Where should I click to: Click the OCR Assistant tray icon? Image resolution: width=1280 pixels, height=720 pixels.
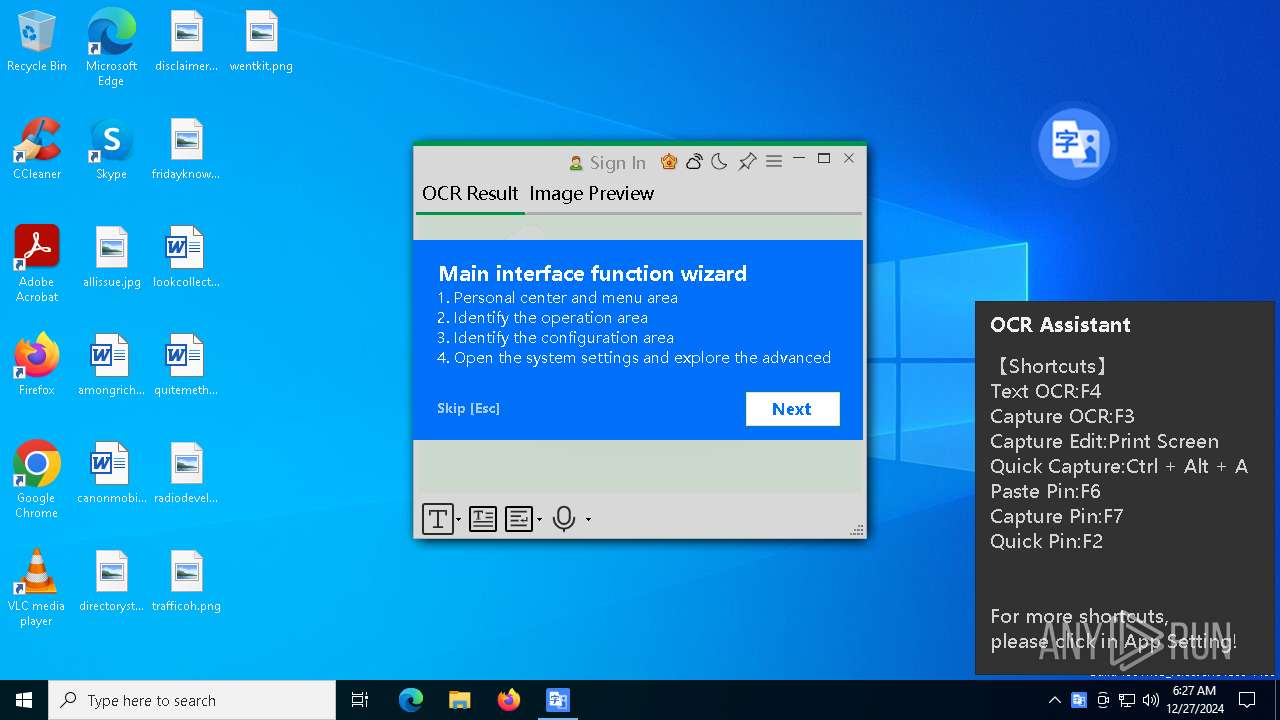pos(1079,700)
